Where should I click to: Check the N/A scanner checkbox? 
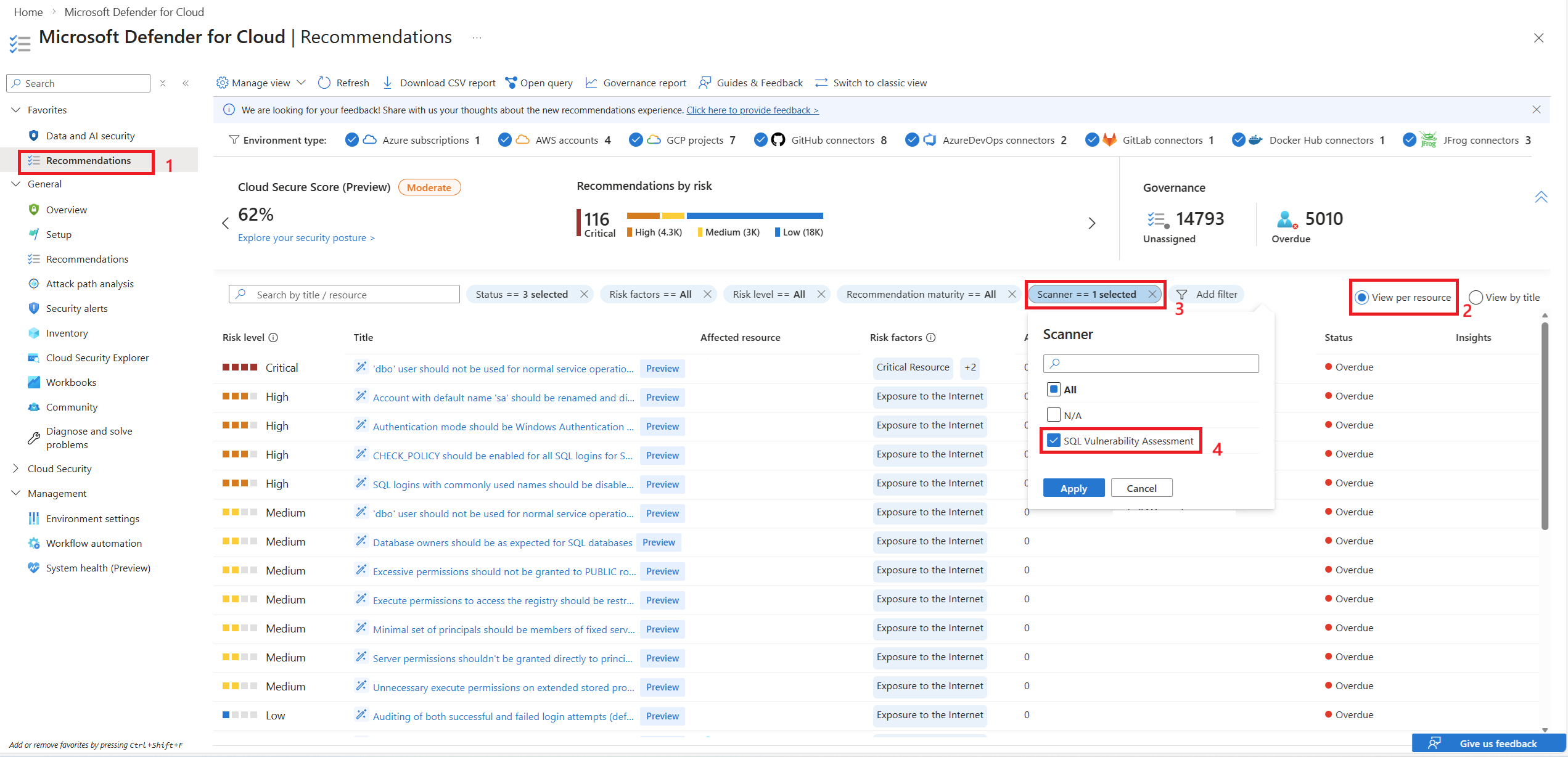1054,415
